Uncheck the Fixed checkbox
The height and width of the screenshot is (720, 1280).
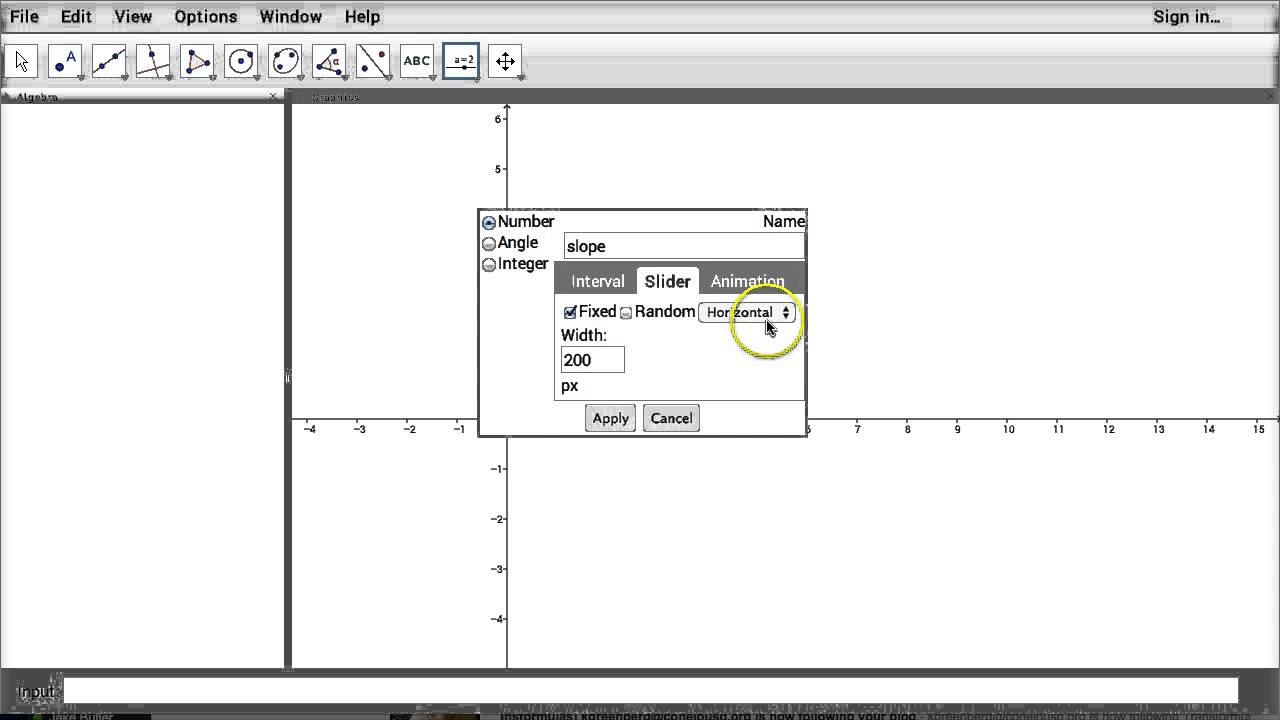tap(570, 312)
